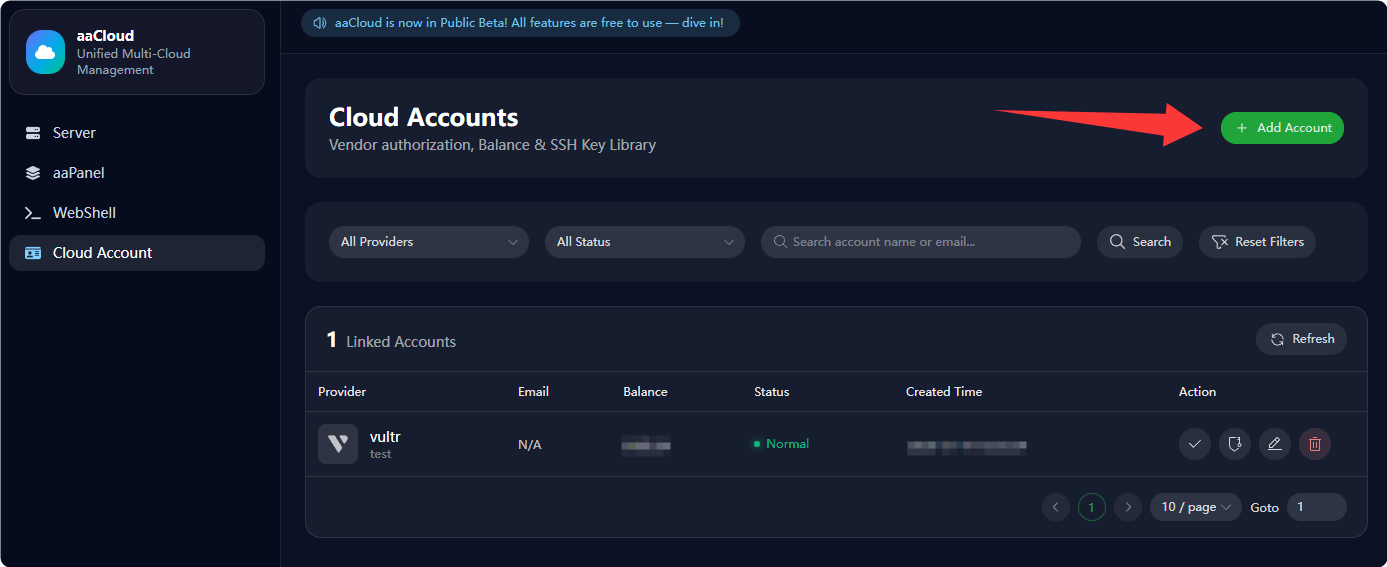
Task: Click the Refresh button
Action: (x=1301, y=339)
